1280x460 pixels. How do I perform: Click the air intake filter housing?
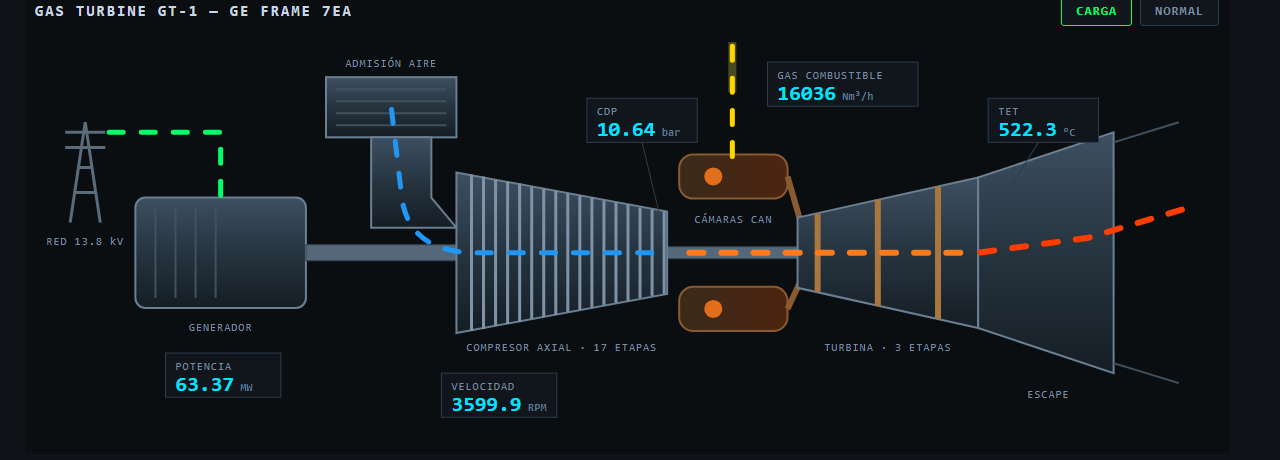(x=391, y=107)
